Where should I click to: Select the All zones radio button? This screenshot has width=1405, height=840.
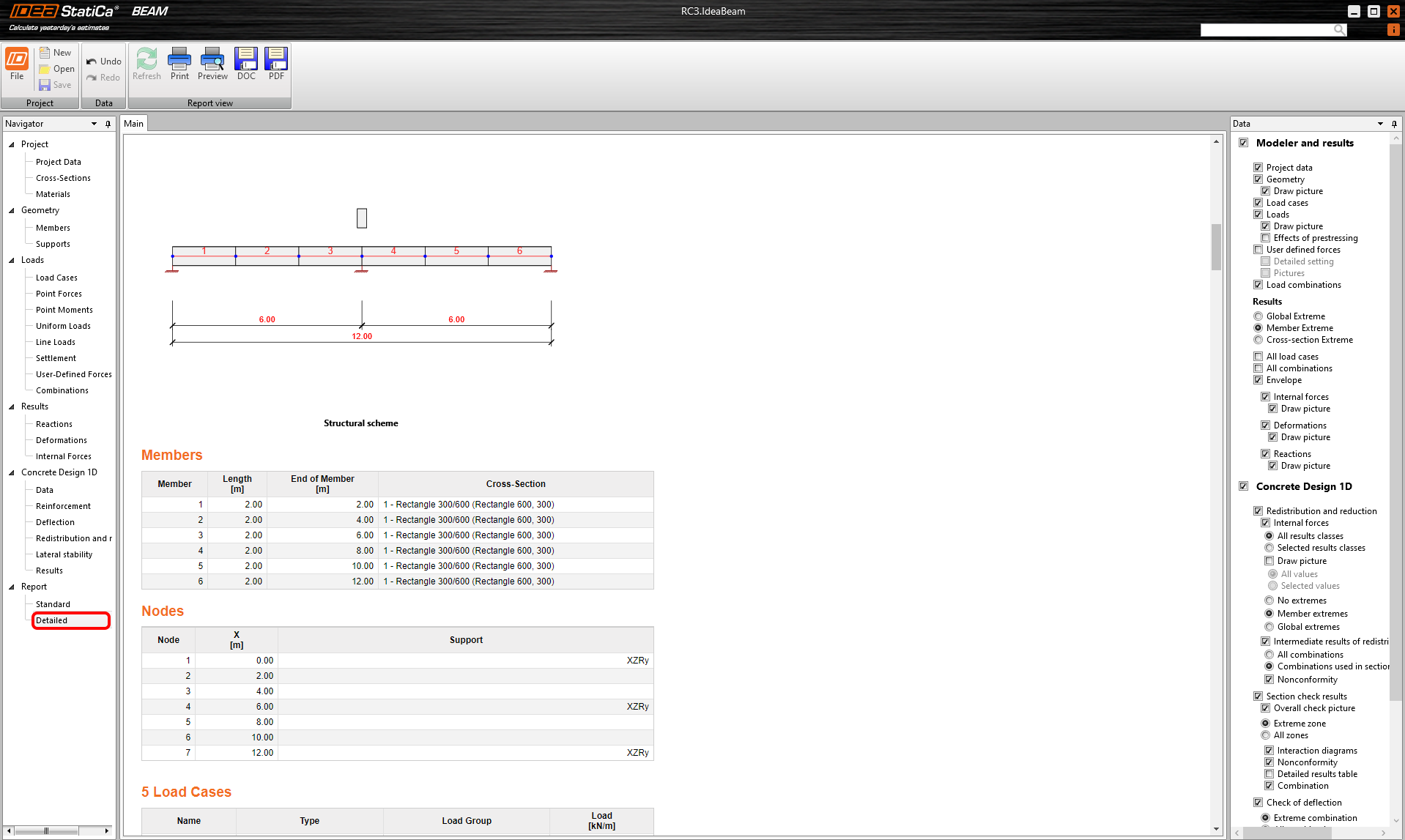pos(1266,735)
